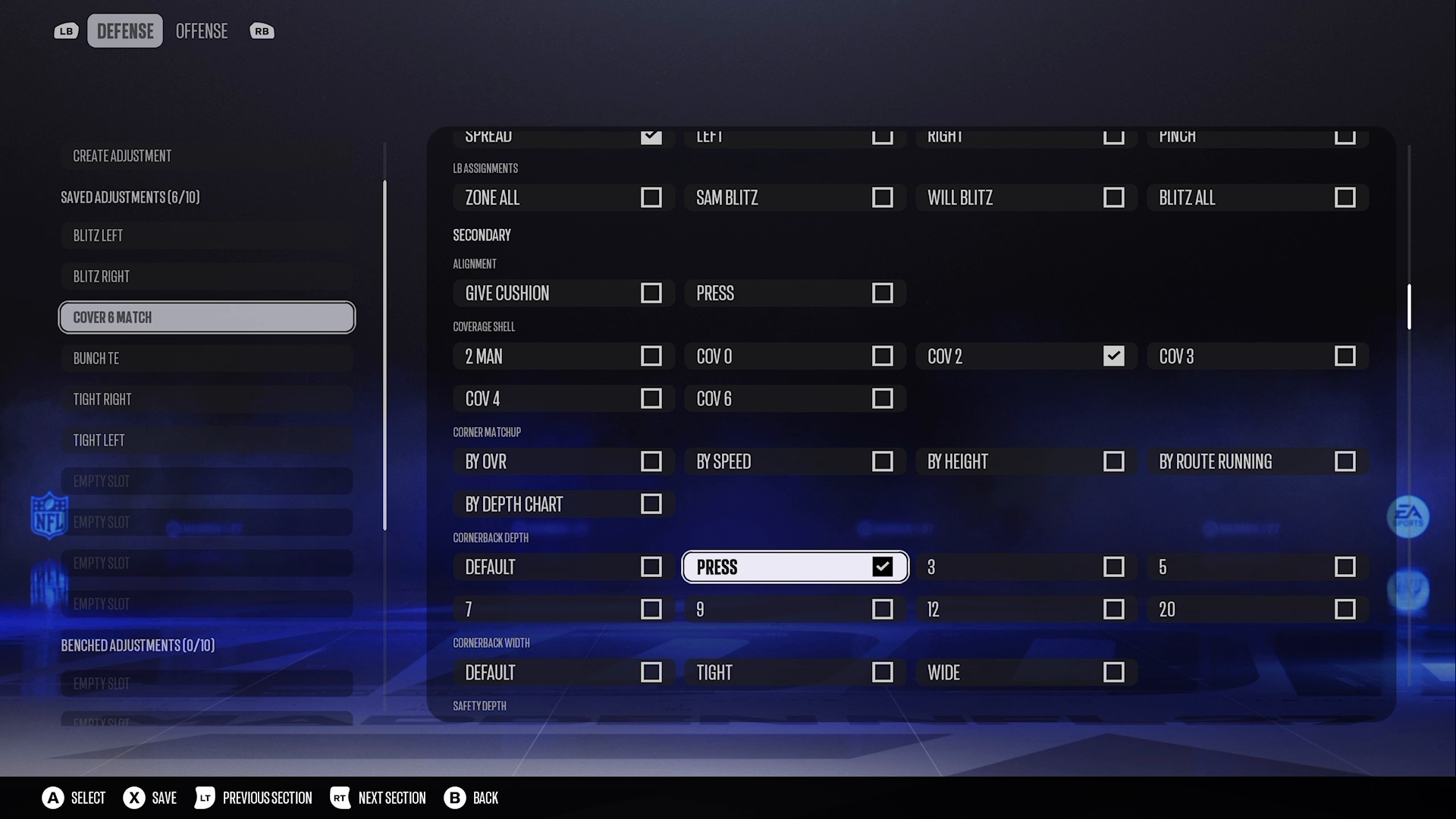The width and height of the screenshot is (1456, 819).
Task: Set corner matchup By Speed
Action: click(795, 462)
